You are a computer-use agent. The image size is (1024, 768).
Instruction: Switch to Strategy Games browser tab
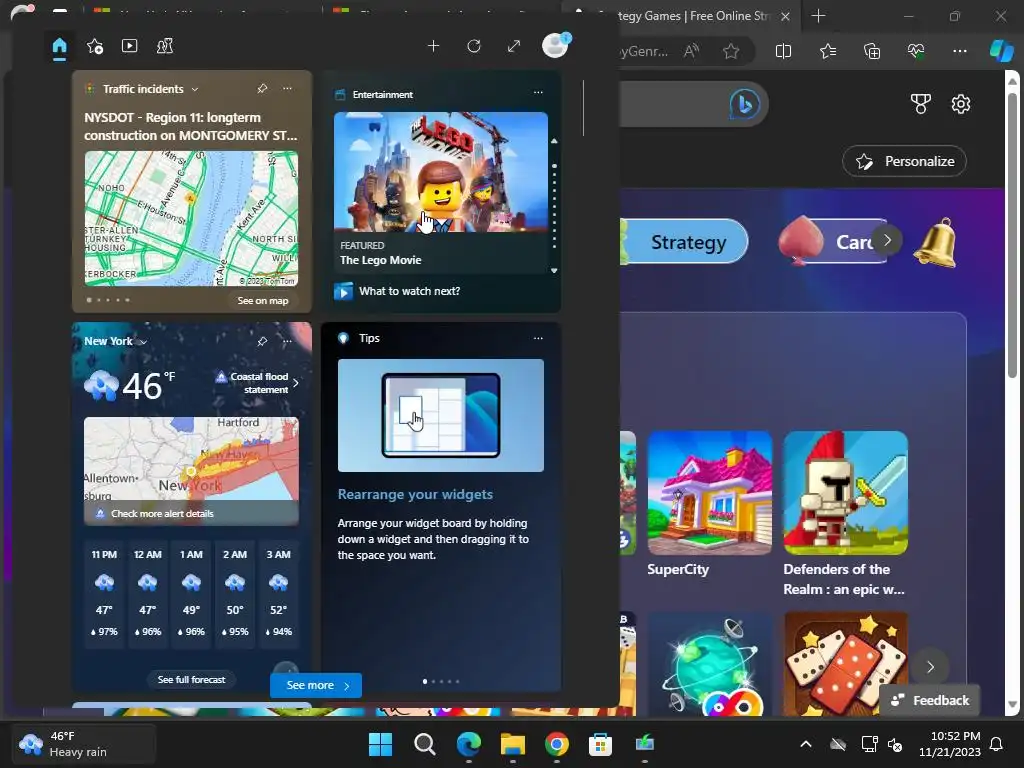(x=682, y=16)
